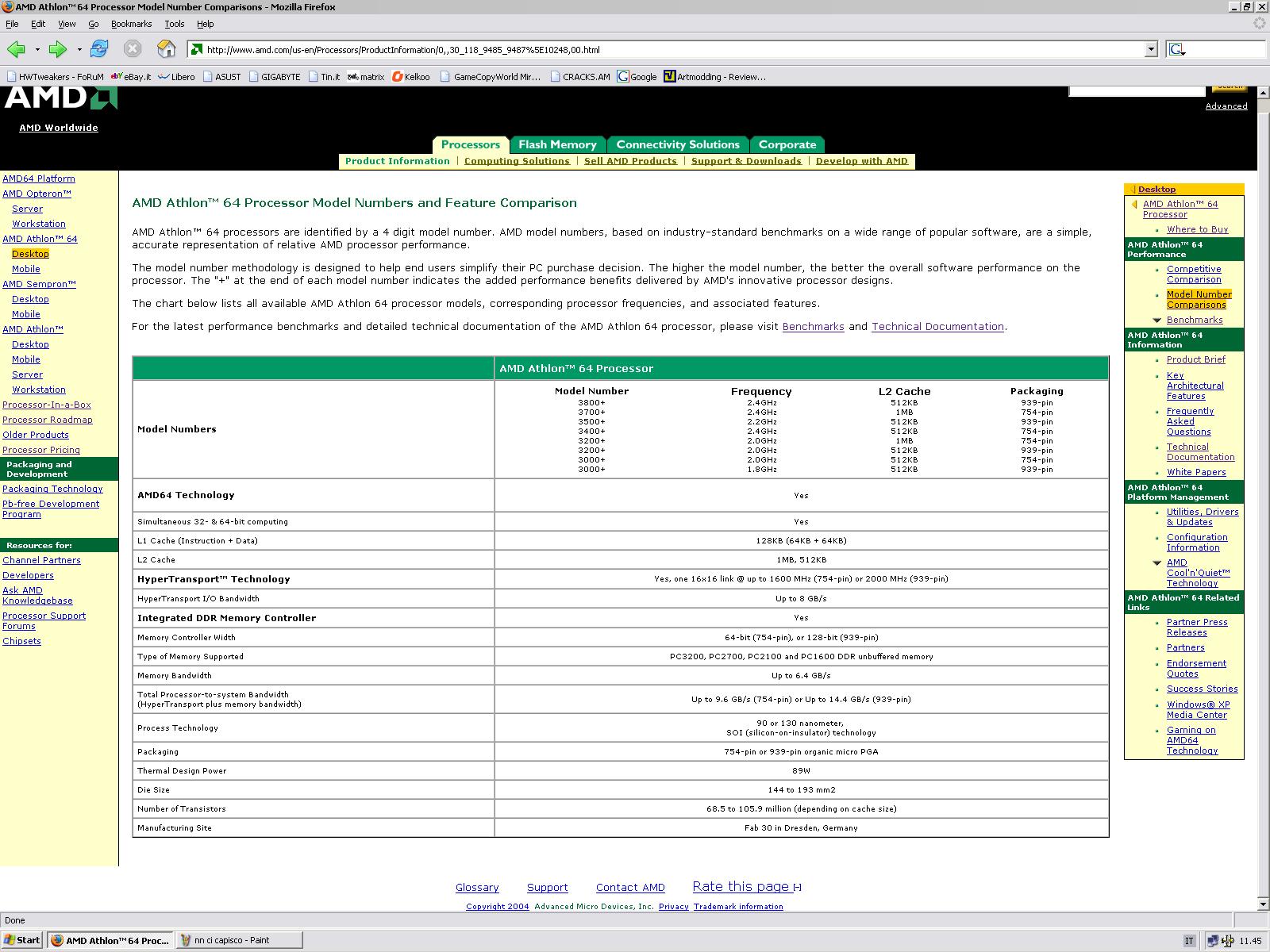Open the Advanced search link
Screen dimensions: 1270x952
pyautogui.click(x=1226, y=106)
